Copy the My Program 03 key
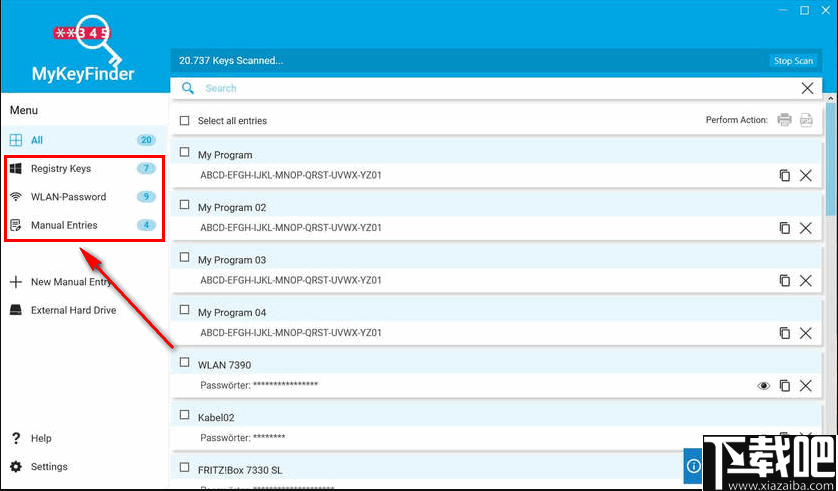838x491 pixels. (x=785, y=280)
